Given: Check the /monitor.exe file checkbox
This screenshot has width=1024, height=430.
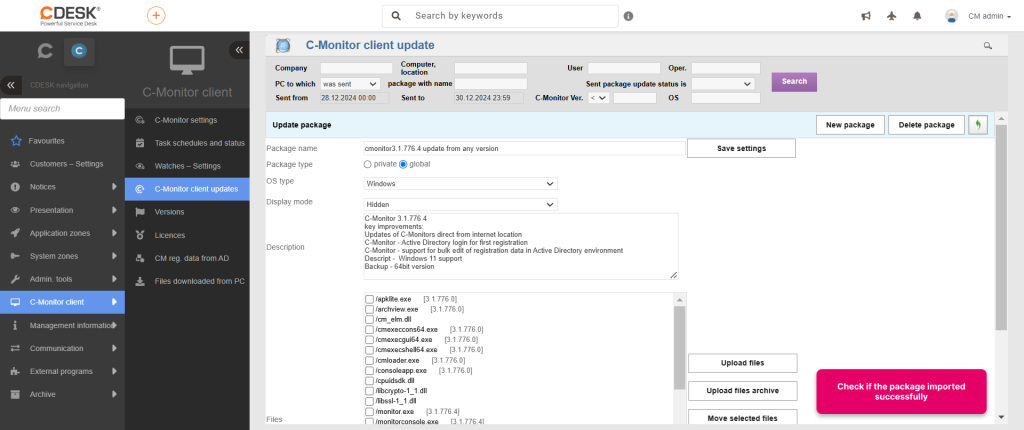Looking at the screenshot, I should click(370, 412).
